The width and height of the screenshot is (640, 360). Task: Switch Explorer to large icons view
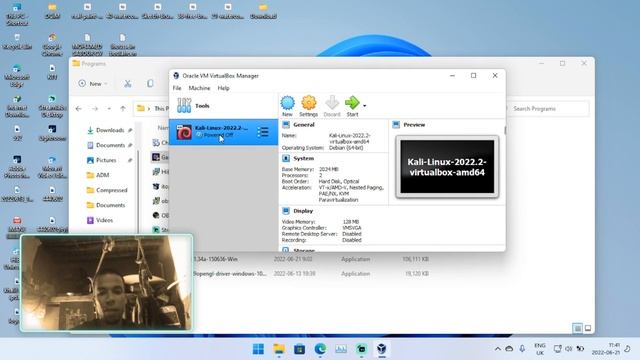coord(588,328)
